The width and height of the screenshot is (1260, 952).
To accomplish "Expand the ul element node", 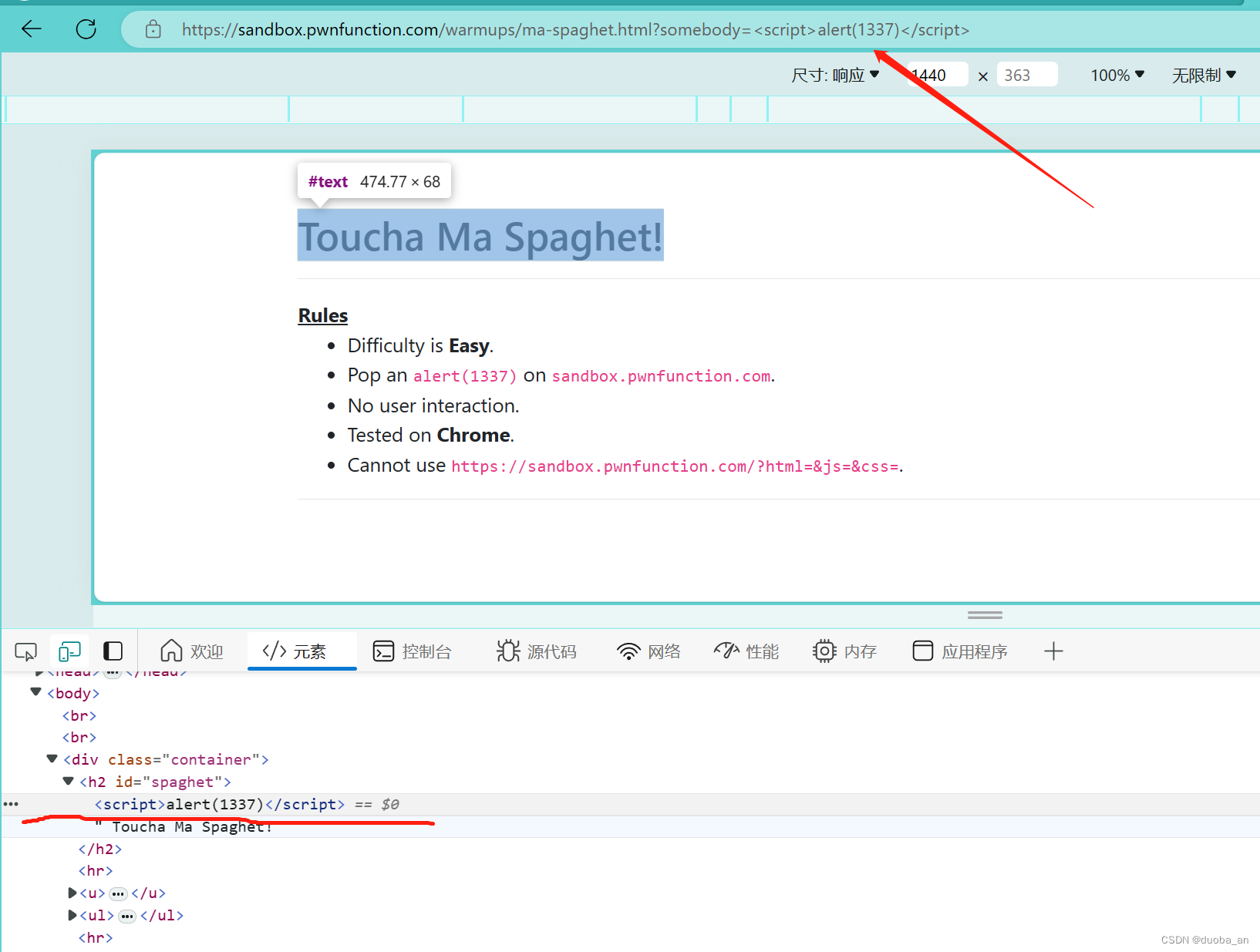I will (72, 915).
